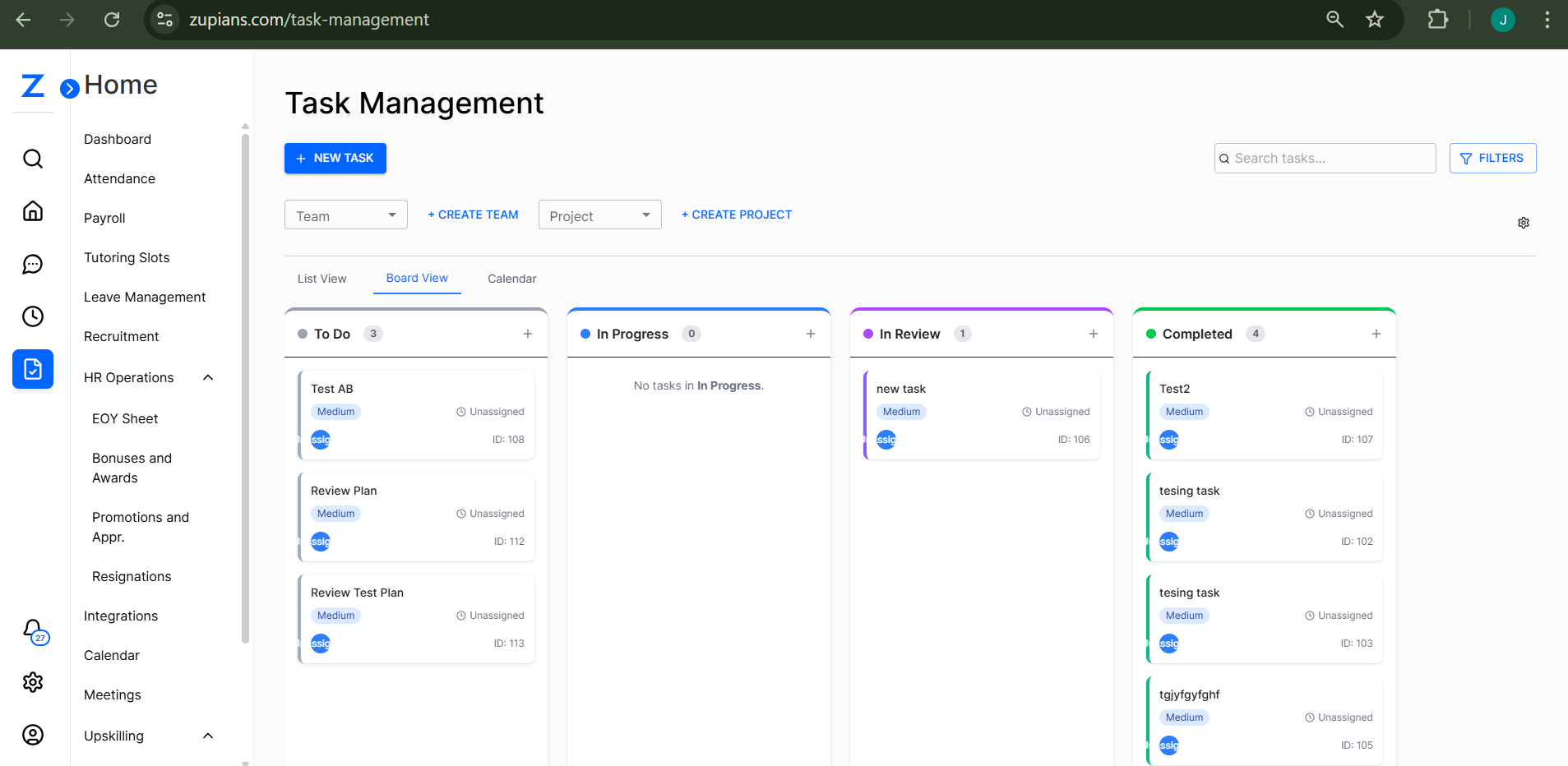This screenshot has width=1568, height=766.
Task: Switch to the List View tab
Action: tap(321, 279)
